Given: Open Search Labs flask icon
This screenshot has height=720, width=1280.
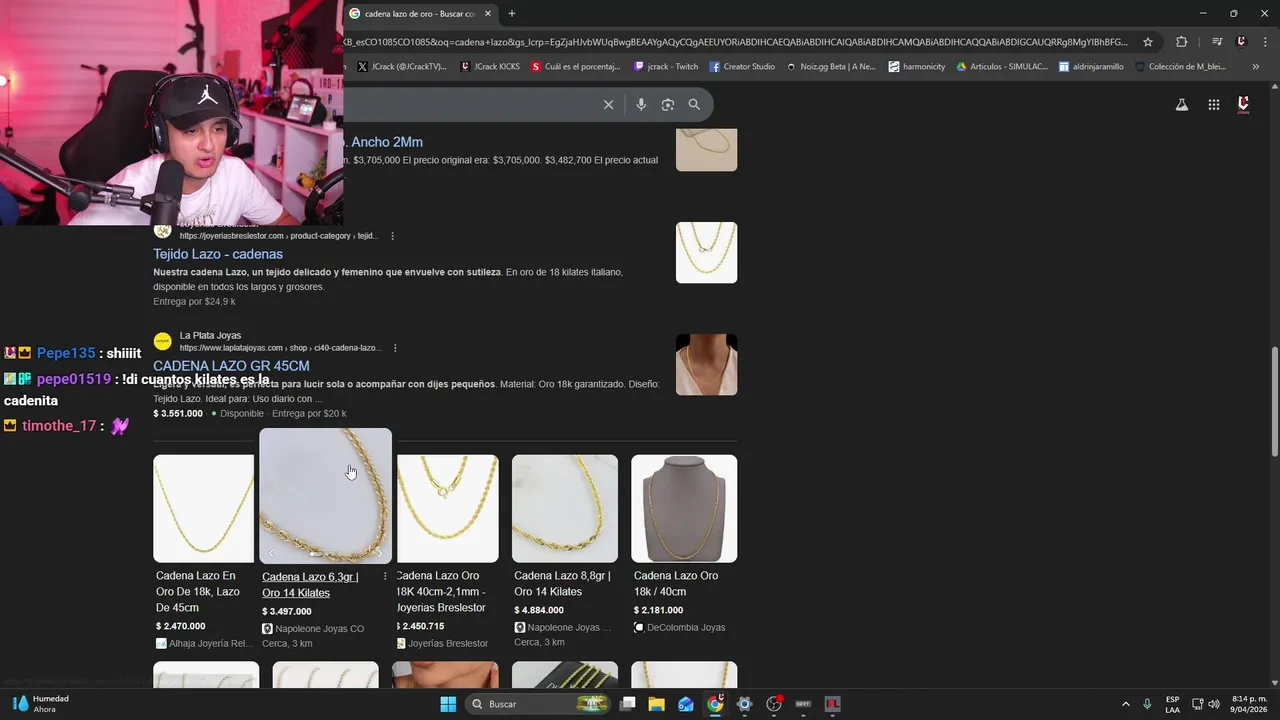Looking at the screenshot, I should [1182, 104].
